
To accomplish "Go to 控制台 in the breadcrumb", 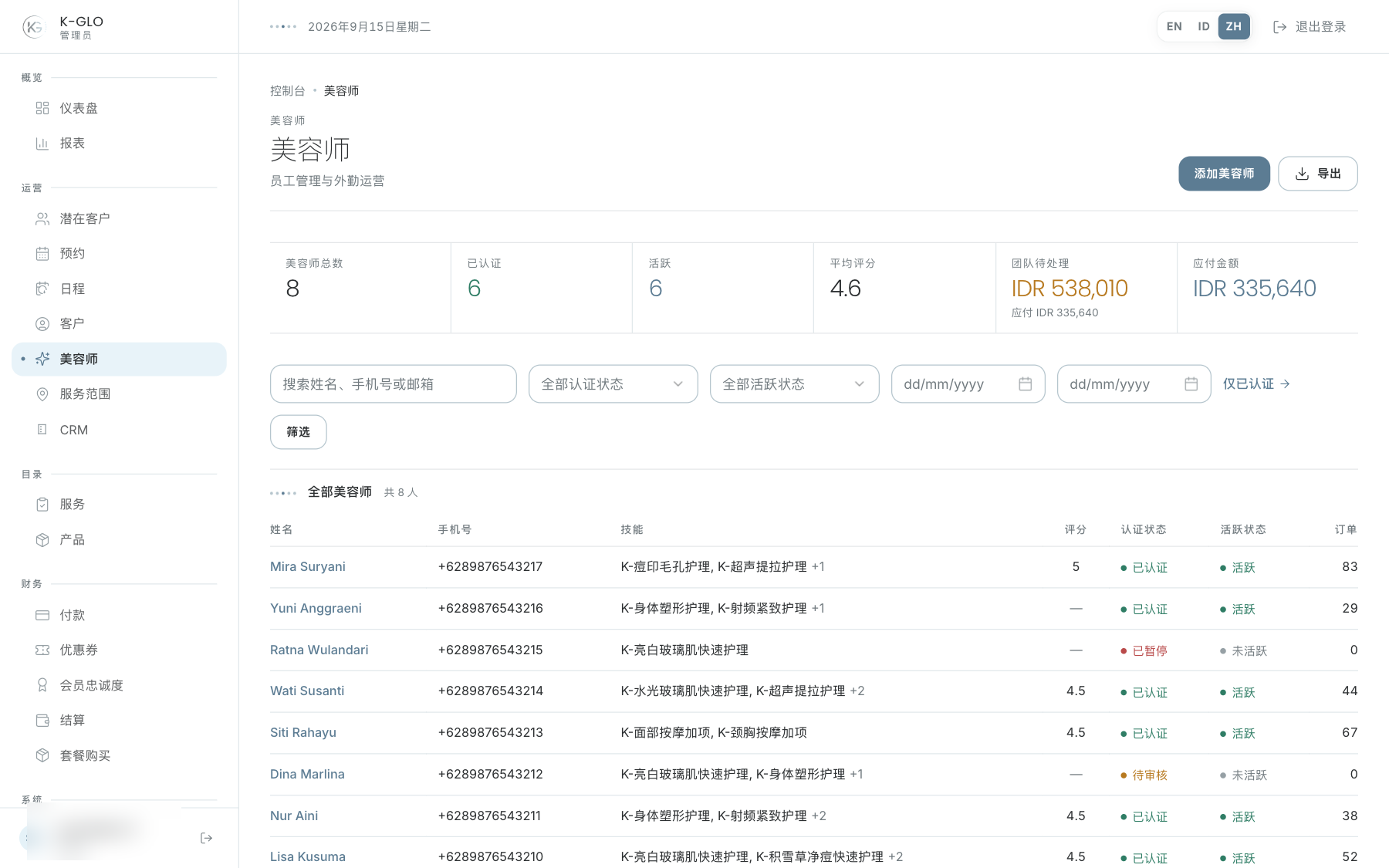I will [x=287, y=91].
